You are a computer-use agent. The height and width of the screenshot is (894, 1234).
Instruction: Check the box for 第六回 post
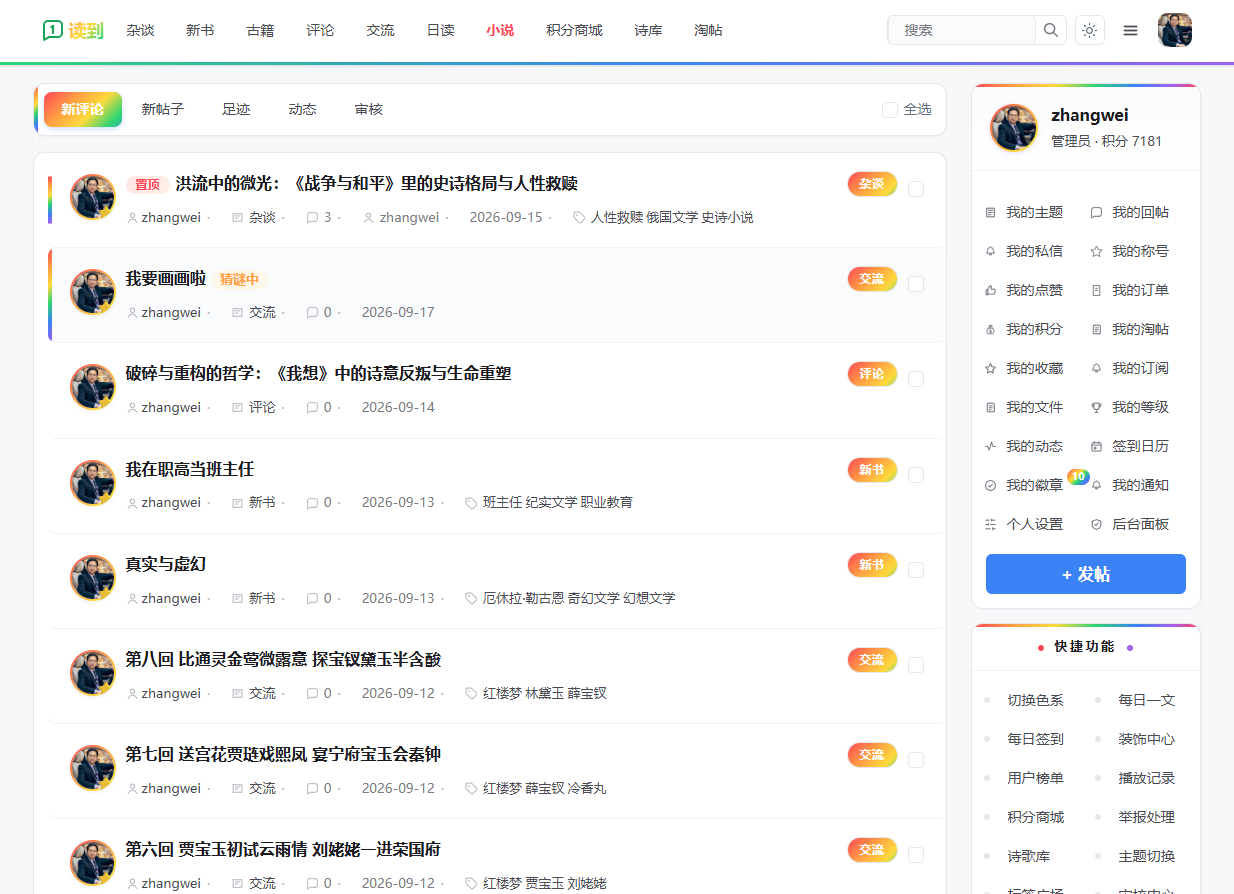(916, 855)
